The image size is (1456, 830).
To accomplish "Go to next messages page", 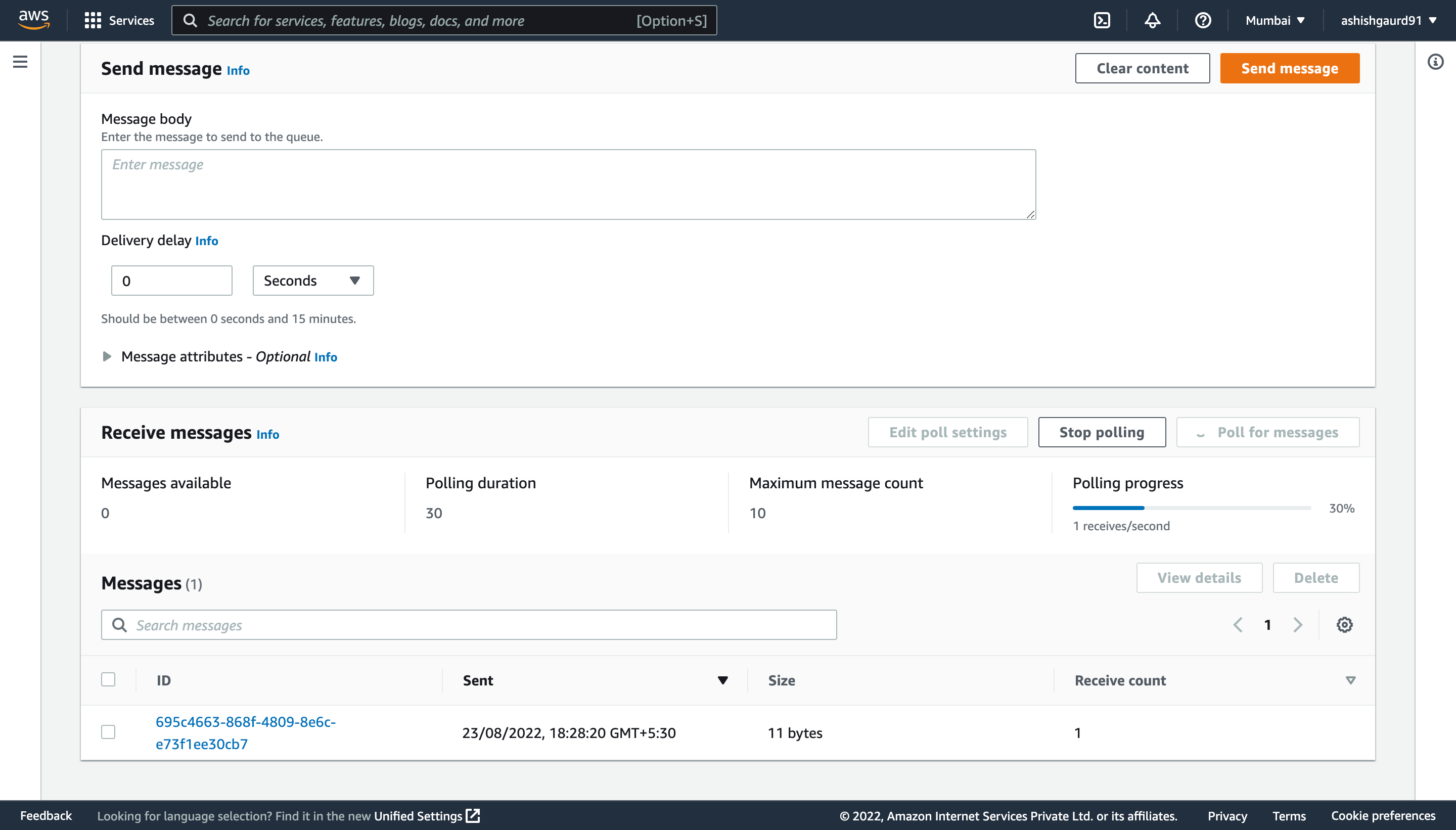I will click(x=1298, y=625).
